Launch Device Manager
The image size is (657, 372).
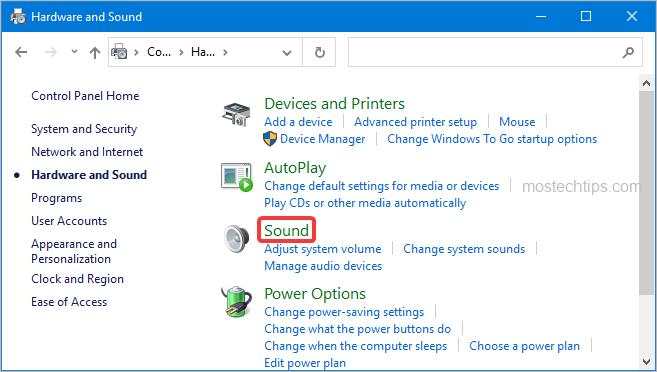(323, 139)
